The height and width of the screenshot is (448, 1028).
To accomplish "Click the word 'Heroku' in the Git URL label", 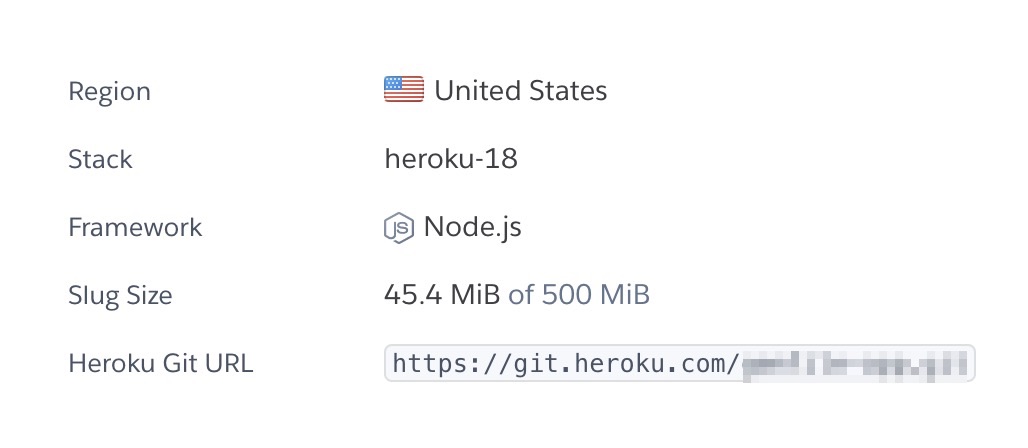I will click(x=107, y=364).
